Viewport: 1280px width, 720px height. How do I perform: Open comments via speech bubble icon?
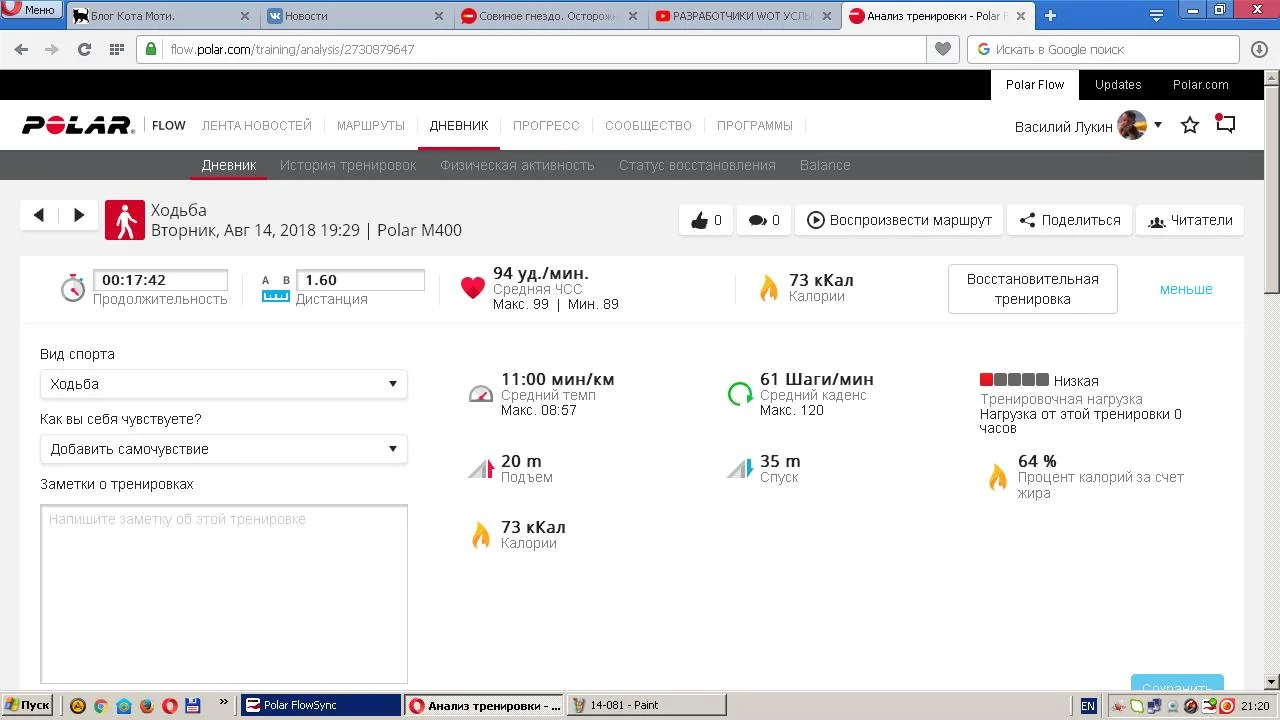coord(758,221)
